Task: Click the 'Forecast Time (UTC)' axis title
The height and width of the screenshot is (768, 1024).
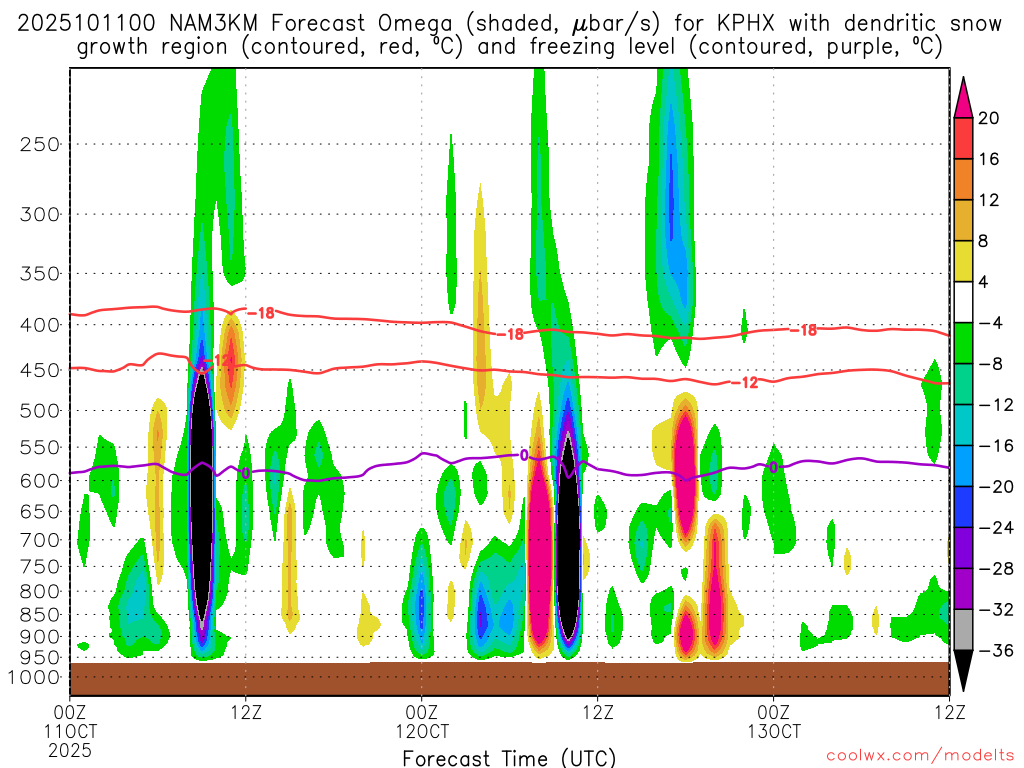Action: point(509,758)
